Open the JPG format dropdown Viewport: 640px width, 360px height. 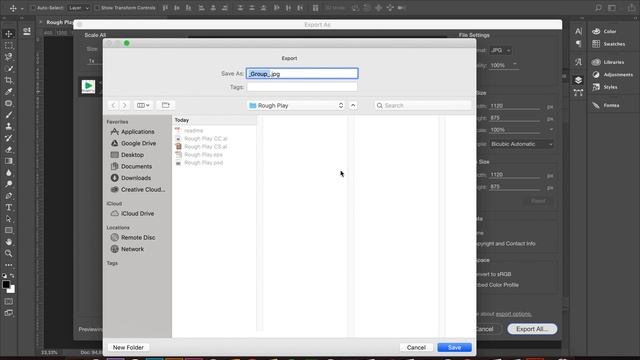click(x=500, y=50)
